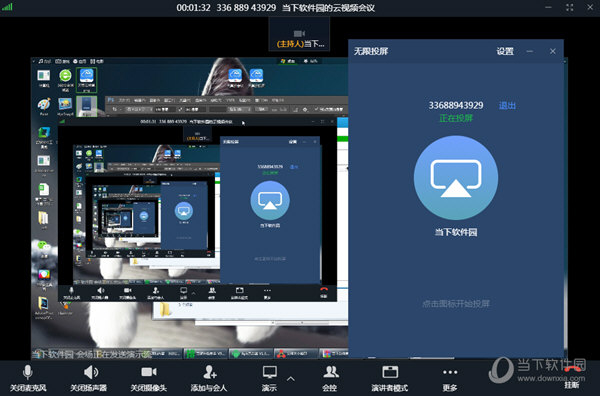Screen dimensions: 600x396
Task: Click the 退出 link beside the meeting number
Action: (x=507, y=105)
